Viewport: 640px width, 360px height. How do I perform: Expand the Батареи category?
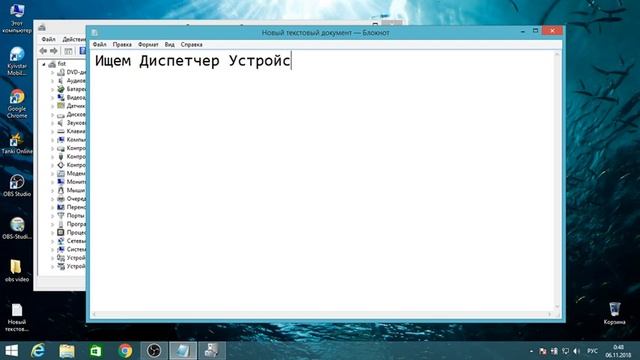click(x=52, y=89)
